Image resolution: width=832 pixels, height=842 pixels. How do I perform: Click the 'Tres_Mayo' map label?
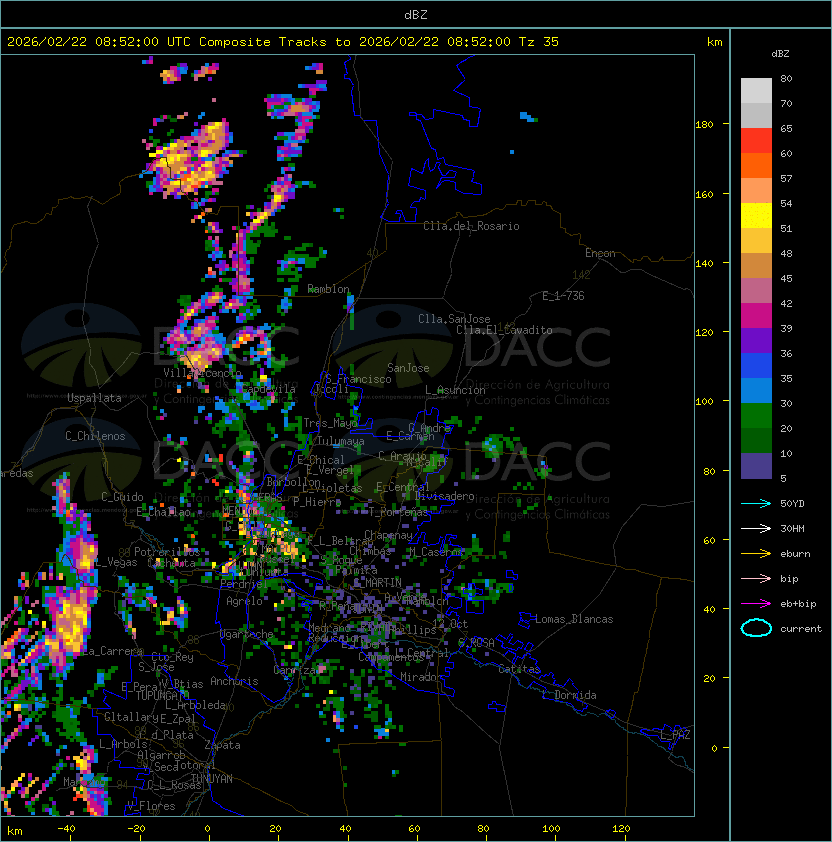click(x=330, y=423)
